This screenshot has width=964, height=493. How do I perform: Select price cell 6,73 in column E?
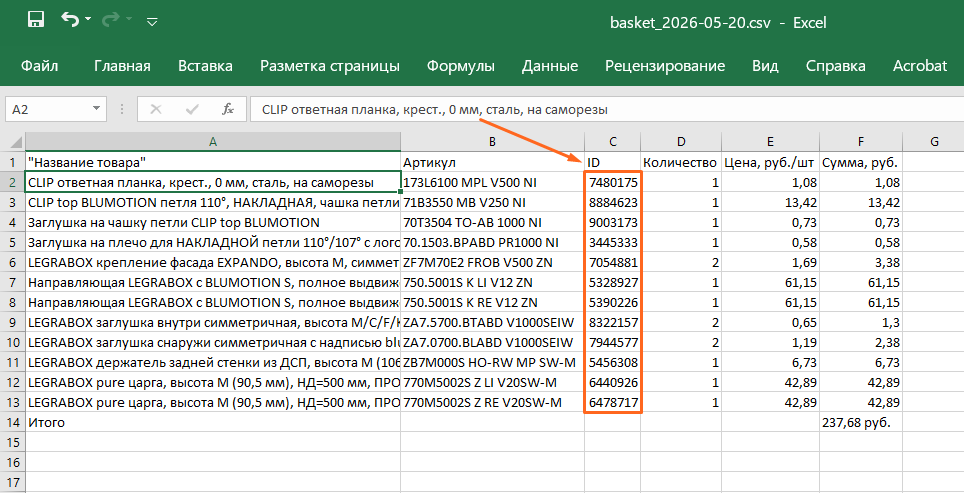click(x=770, y=363)
